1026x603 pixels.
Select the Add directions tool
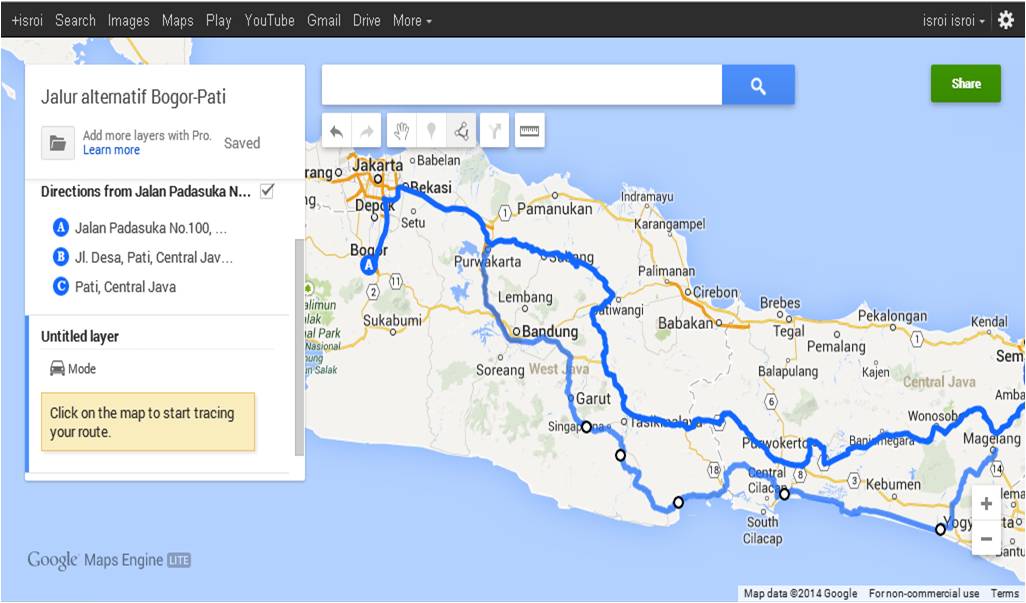tap(495, 131)
